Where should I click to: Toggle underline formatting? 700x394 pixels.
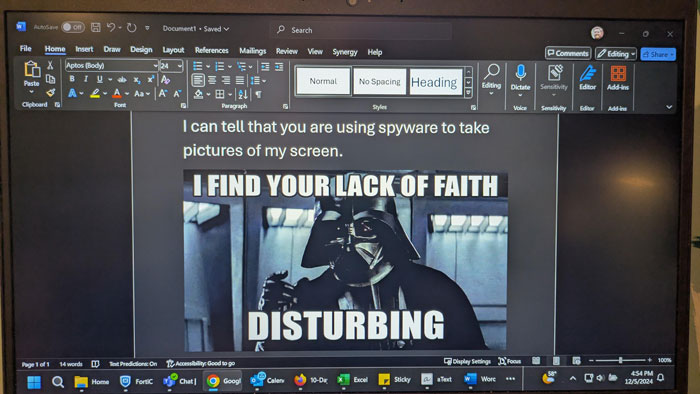[100, 79]
